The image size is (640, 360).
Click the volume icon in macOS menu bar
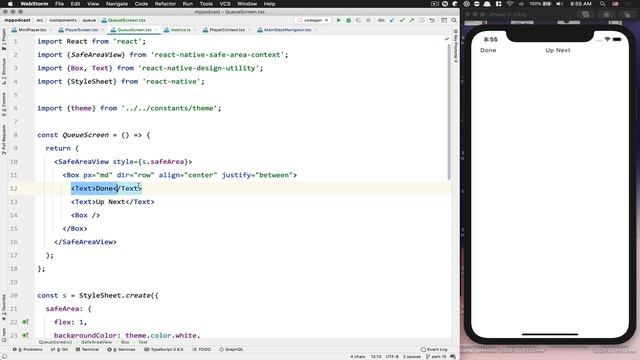pos(560,4)
